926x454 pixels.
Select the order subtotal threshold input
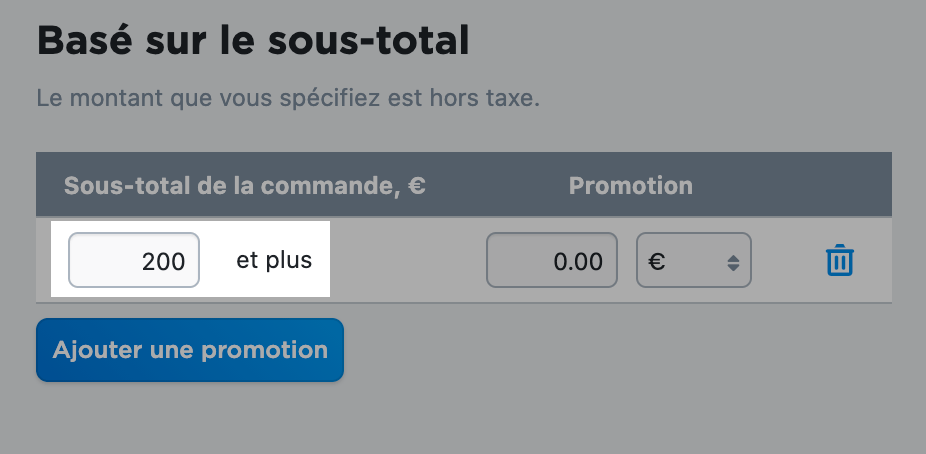(134, 260)
